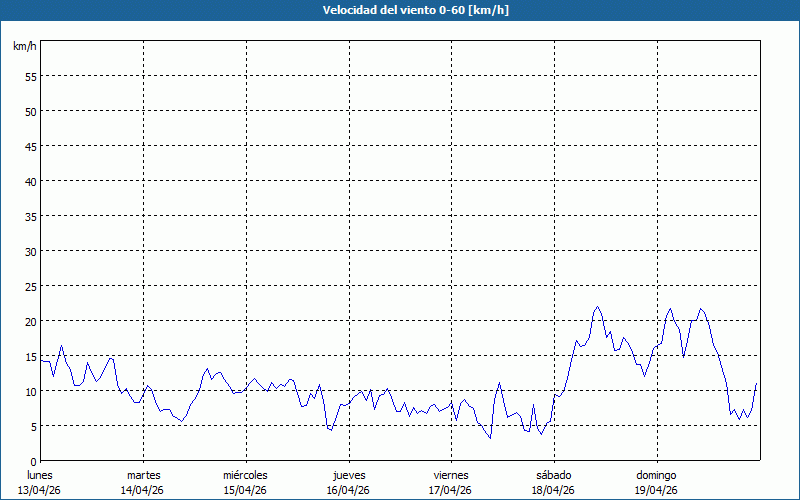Click the chart title 'Velocidad del viento'
The image size is (800, 500).
pyautogui.click(x=399, y=10)
